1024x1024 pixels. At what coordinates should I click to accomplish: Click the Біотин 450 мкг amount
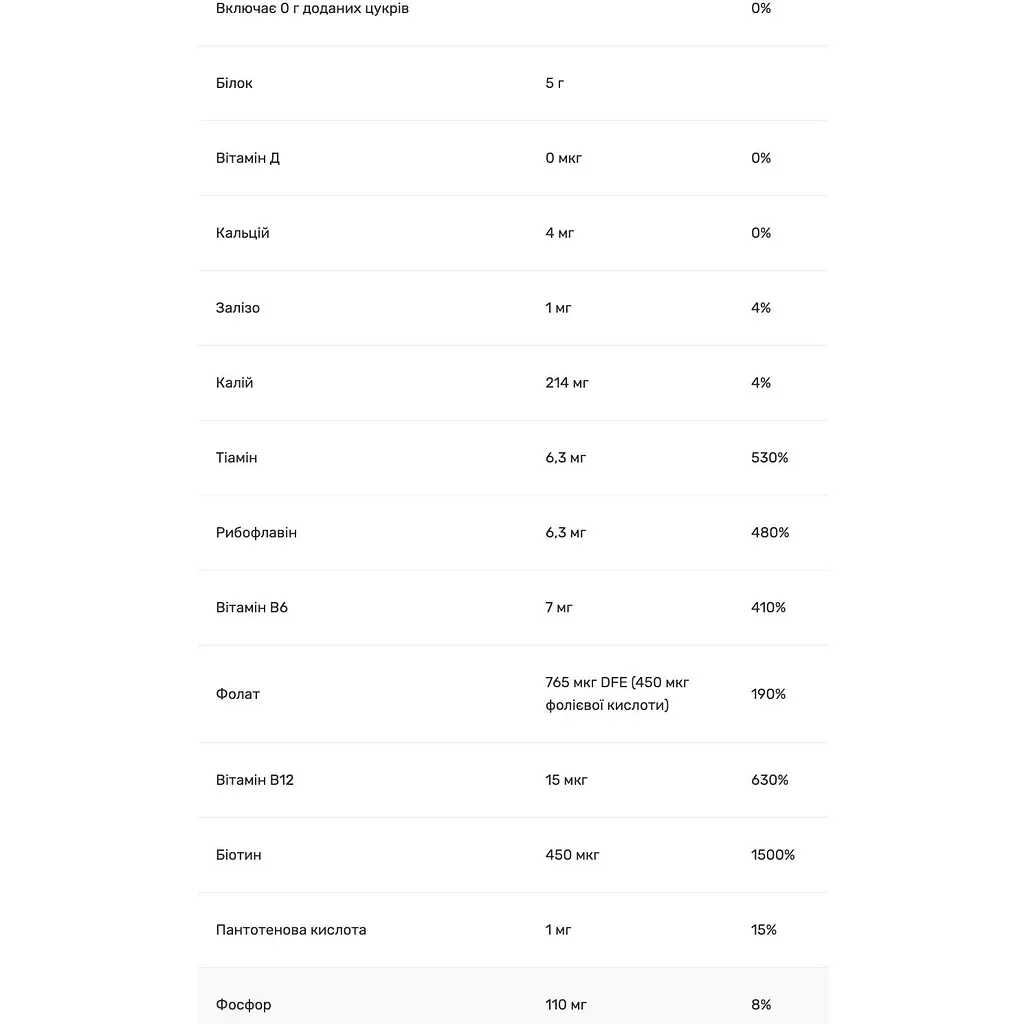[x=572, y=855]
